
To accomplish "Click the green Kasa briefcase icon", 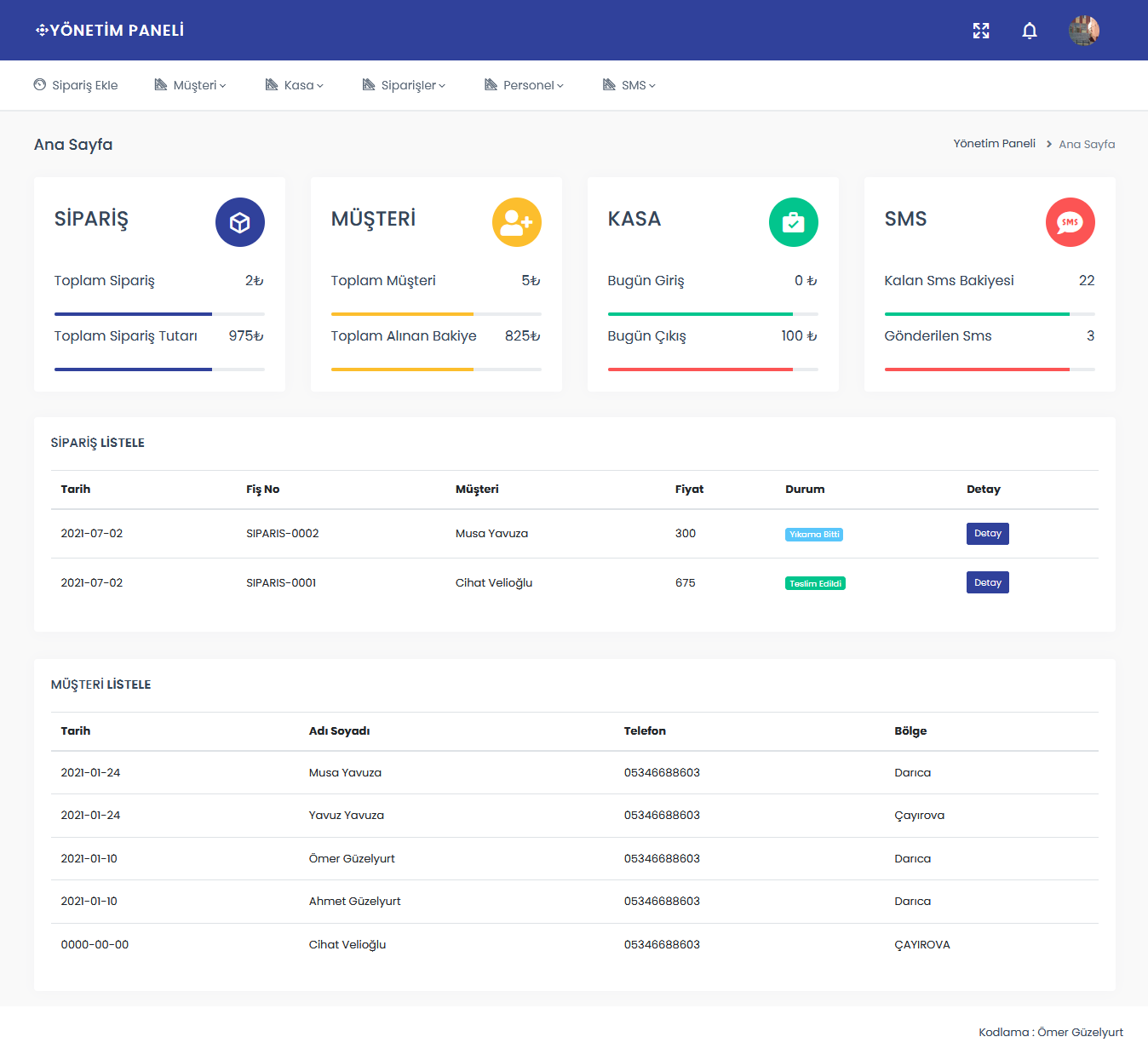I will 794,222.
